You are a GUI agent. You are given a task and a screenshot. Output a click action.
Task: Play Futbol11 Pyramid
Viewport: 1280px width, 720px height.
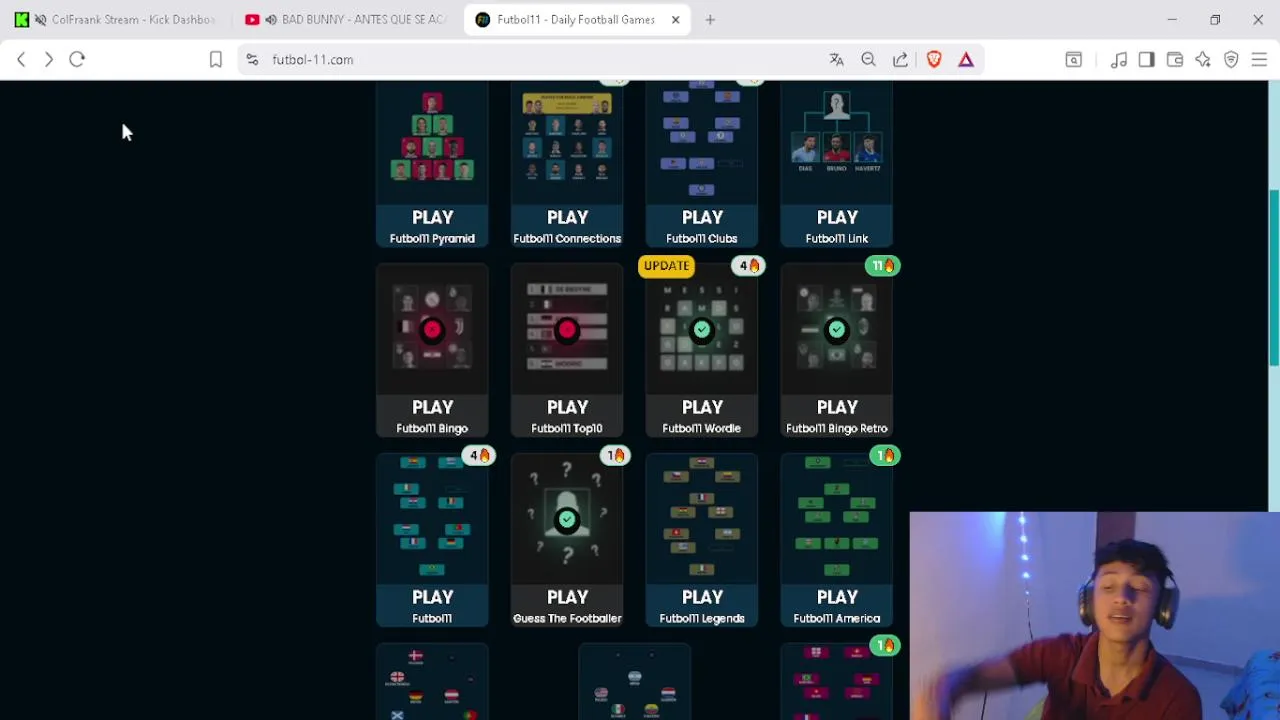pos(432,226)
